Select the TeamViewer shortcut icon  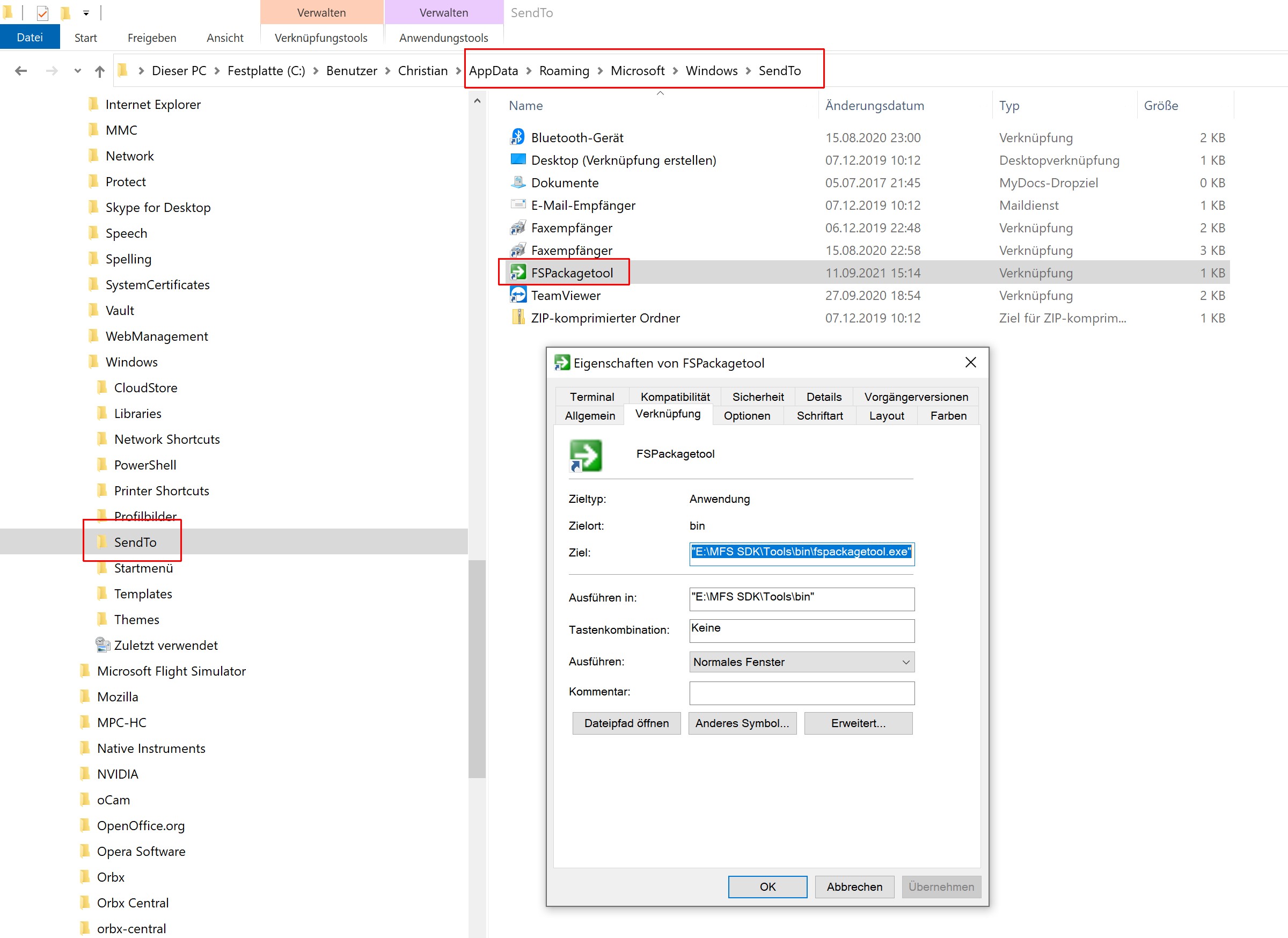tap(517, 295)
